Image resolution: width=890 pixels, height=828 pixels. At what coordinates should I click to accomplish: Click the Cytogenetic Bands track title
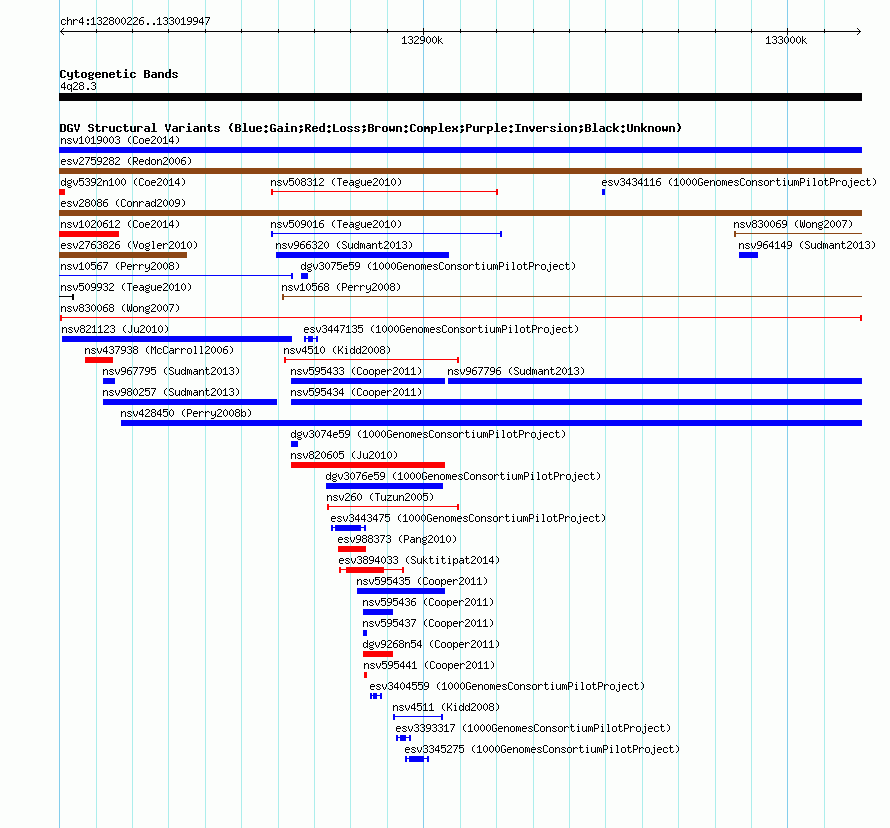point(119,74)
